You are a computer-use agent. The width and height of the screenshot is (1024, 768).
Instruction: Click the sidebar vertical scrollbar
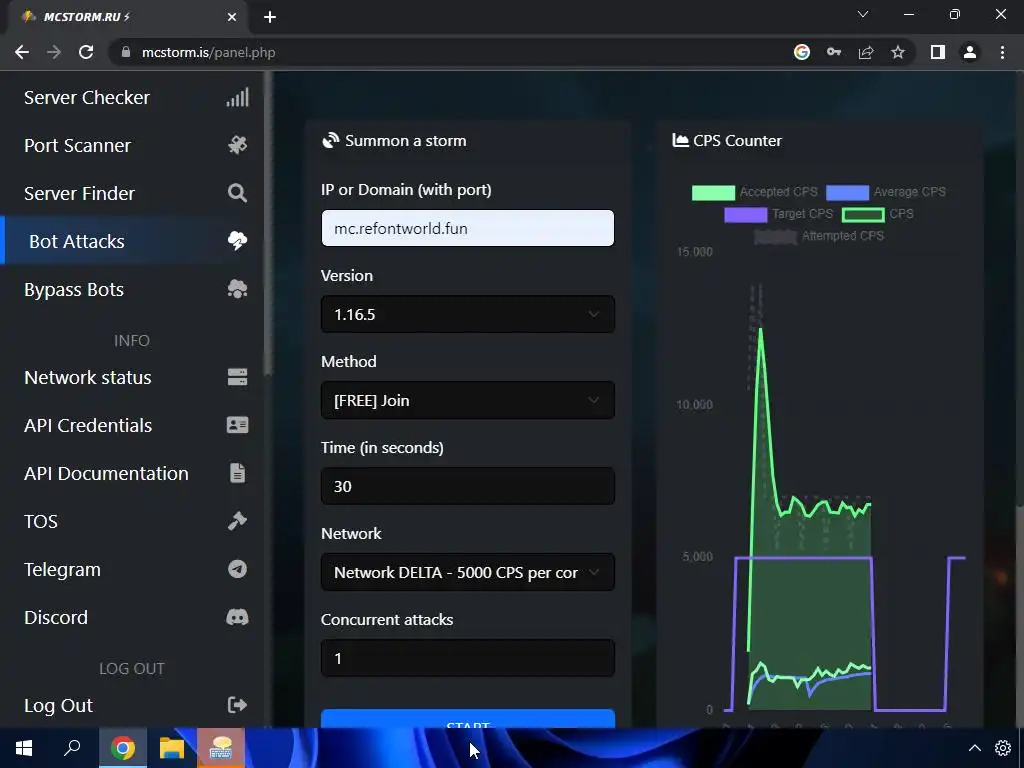coord(268,222)
